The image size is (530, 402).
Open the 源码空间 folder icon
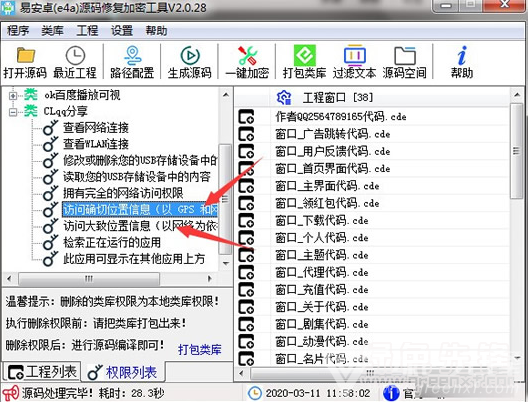point(405,55)
